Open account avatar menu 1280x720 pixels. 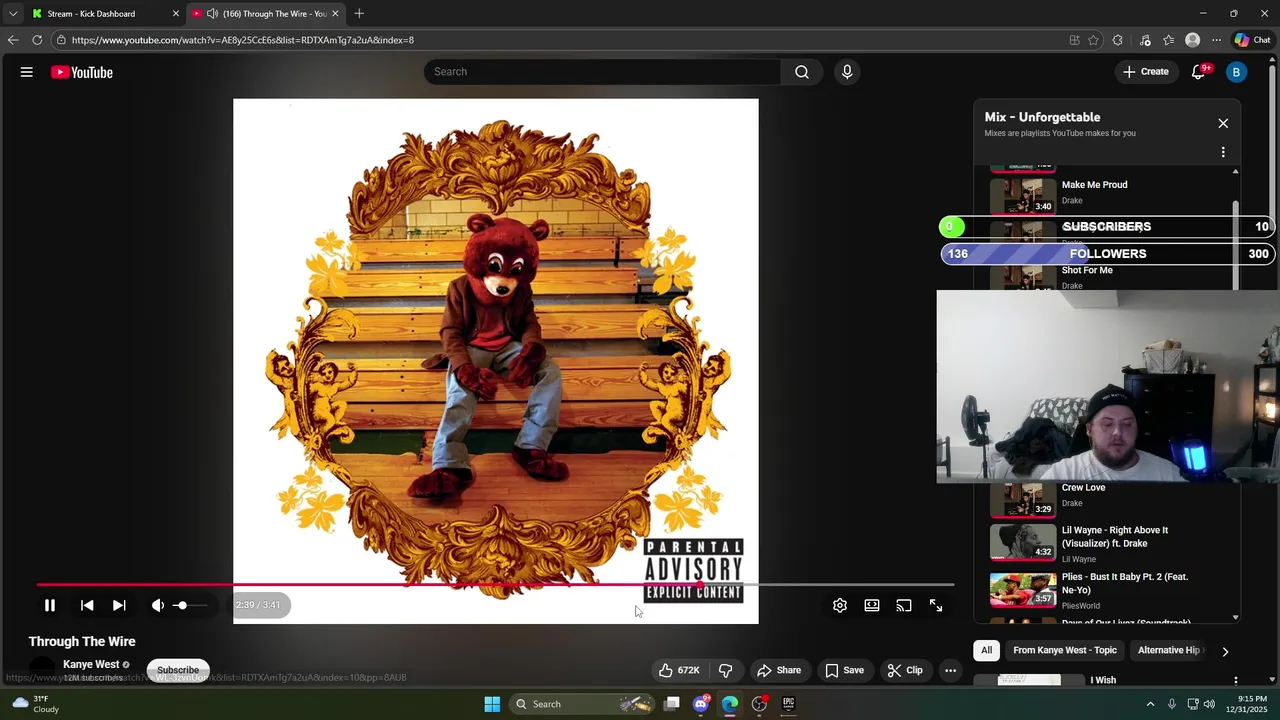point(1236,72)
